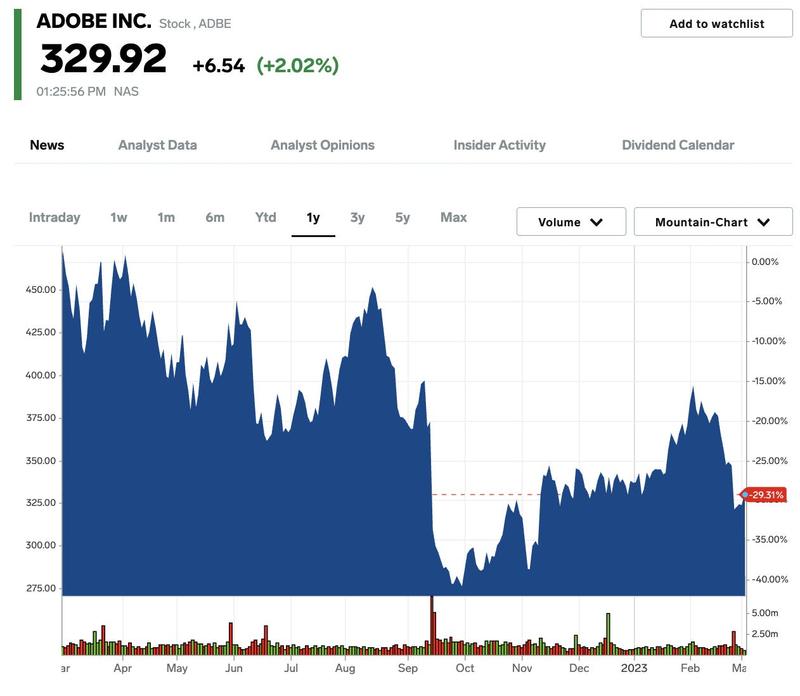Select the Intraday chart range
This screenshot has width=800, height=696.
coord(55,217)
